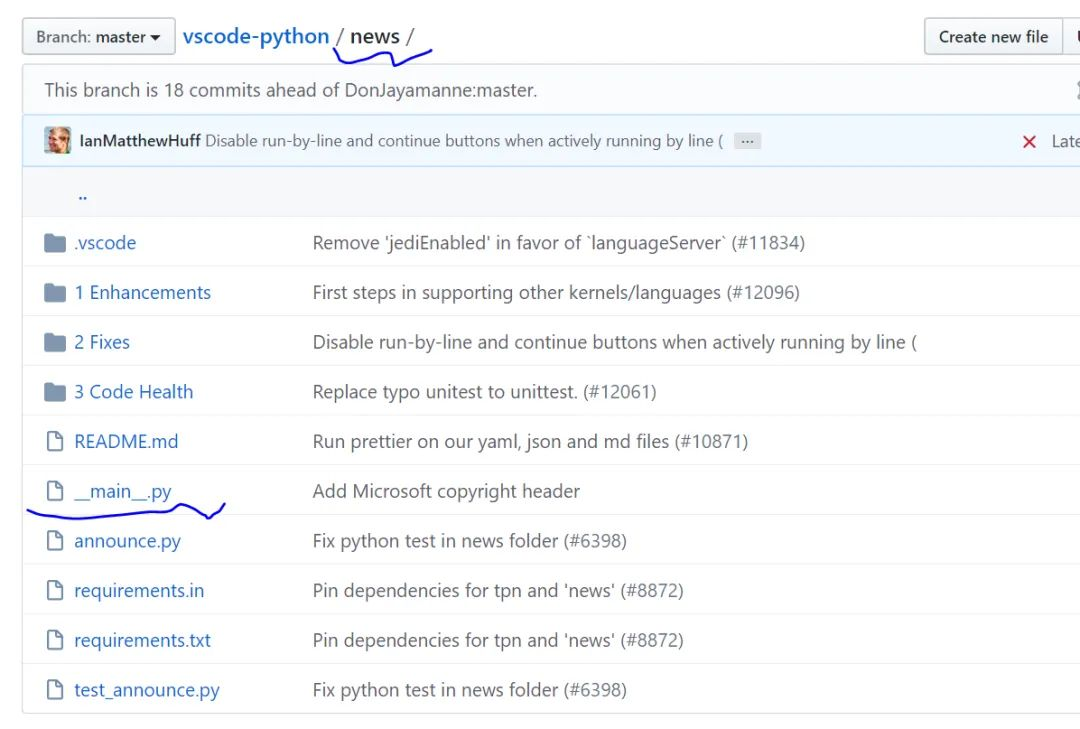Open the Branch: master dropdown
The width and height of the screenshot is (1080, 729).
coord(98,37)
